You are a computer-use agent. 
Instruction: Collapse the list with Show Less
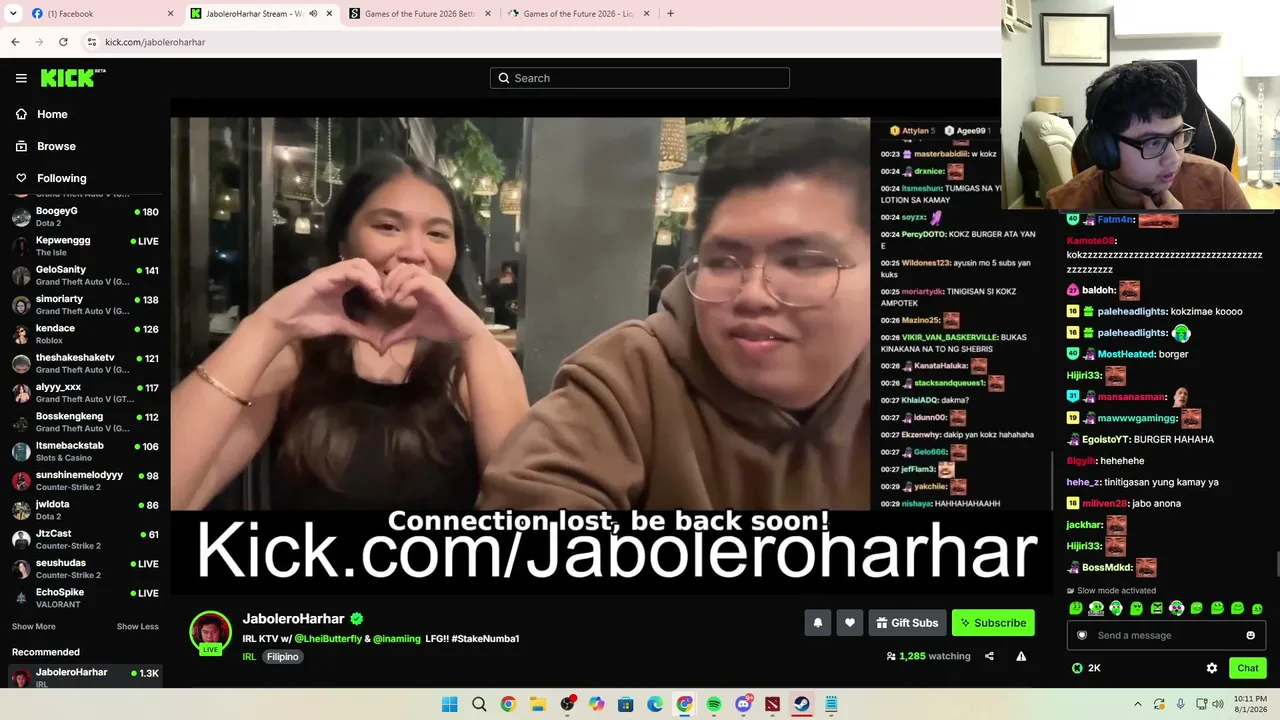137,627
